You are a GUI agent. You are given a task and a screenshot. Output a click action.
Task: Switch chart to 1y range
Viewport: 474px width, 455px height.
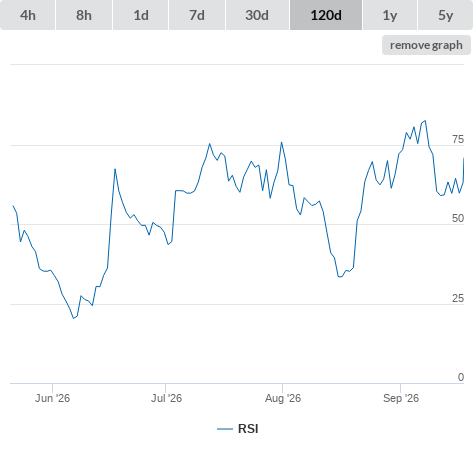[x=390, y=15]
